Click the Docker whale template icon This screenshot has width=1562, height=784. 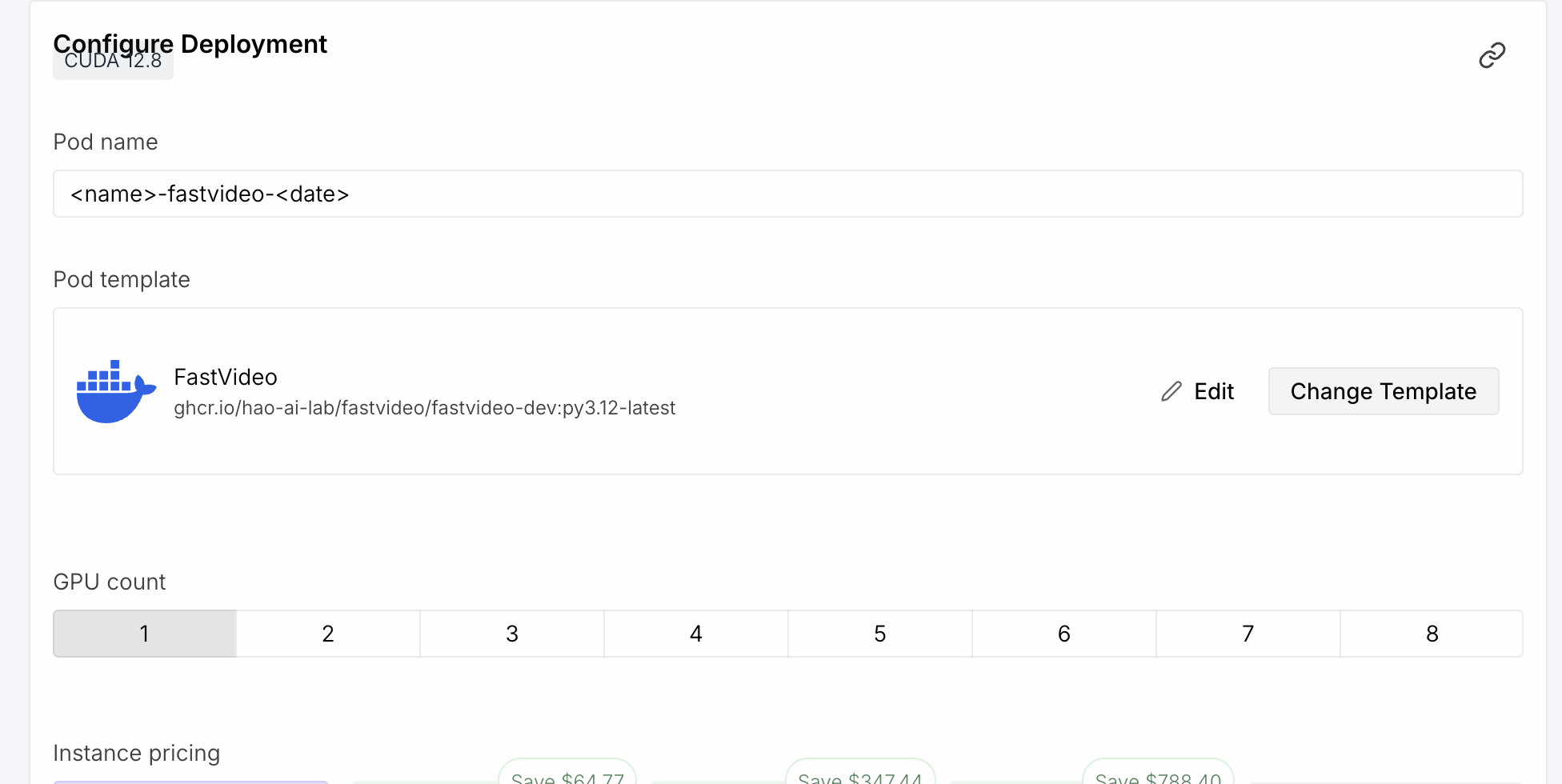[x=115, y=391]
